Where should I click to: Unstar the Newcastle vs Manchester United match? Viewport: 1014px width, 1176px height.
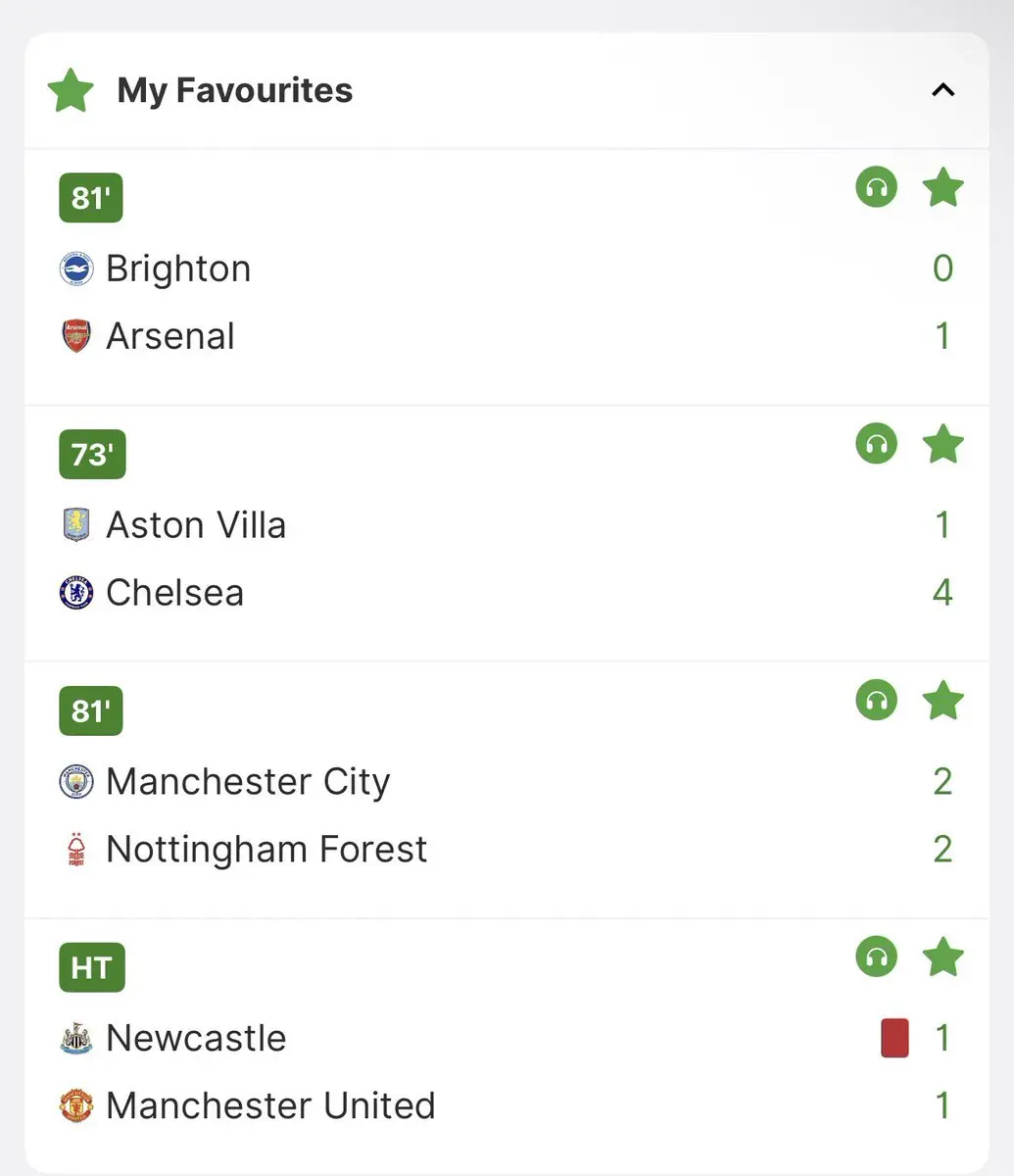click(942, 957)
